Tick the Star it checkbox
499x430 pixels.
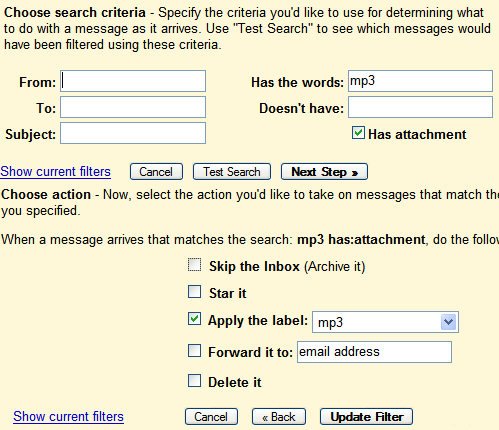tap(194, 292)
